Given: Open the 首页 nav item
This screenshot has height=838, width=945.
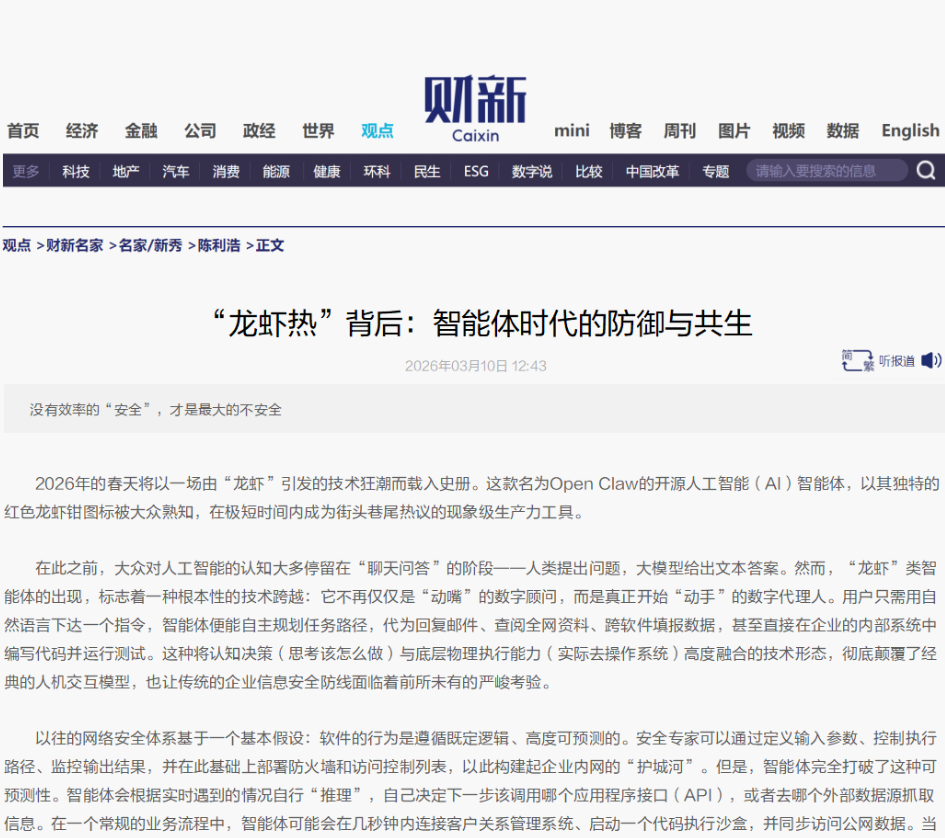Looking at the screenshot, I should tap(23, 131).
